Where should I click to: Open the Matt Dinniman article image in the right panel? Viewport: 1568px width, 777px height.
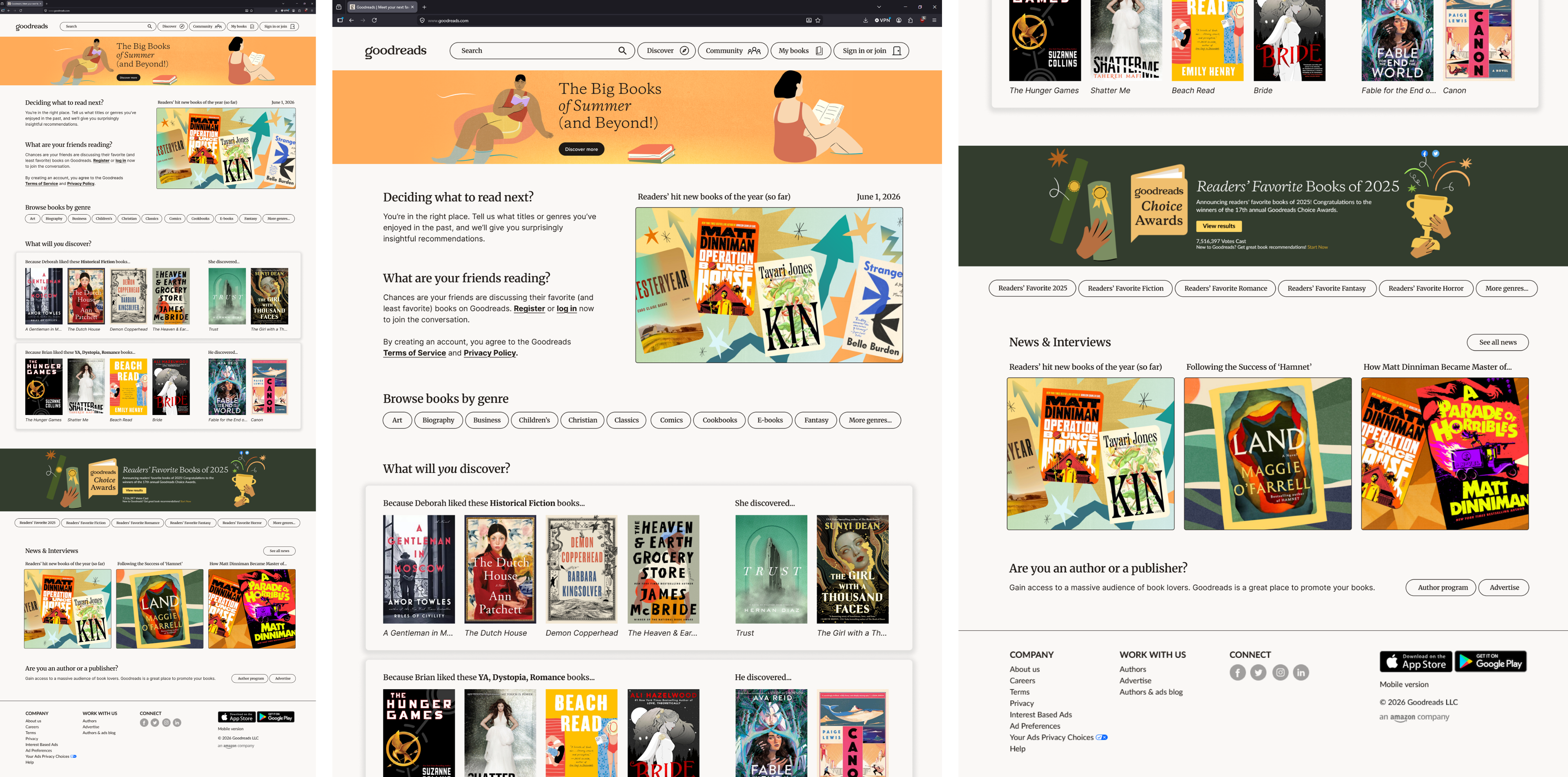click(x=1445, y=454)
